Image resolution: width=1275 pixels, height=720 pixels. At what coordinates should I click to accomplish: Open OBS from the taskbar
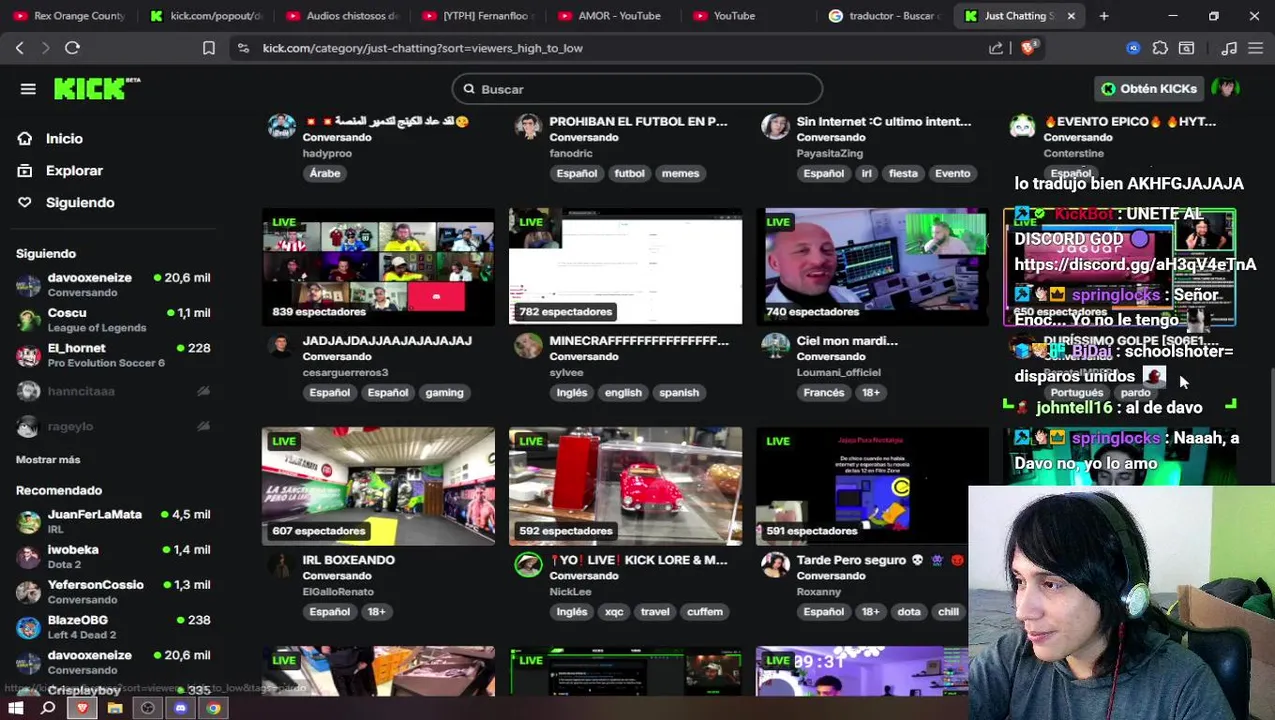point(148,708)
